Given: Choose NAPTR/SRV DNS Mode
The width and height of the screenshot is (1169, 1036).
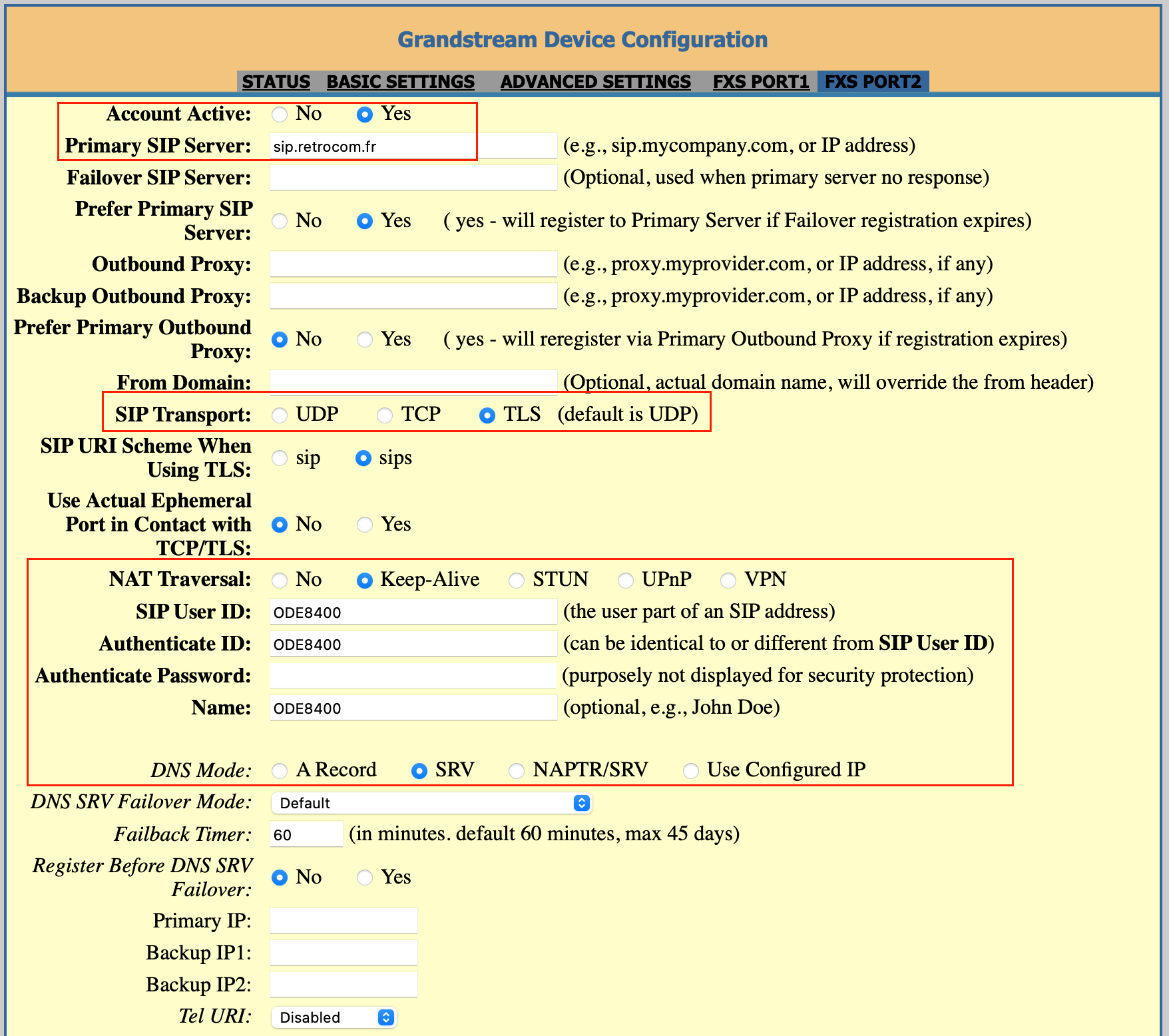Looking at the screenshot, I should (x=517, y=771).
